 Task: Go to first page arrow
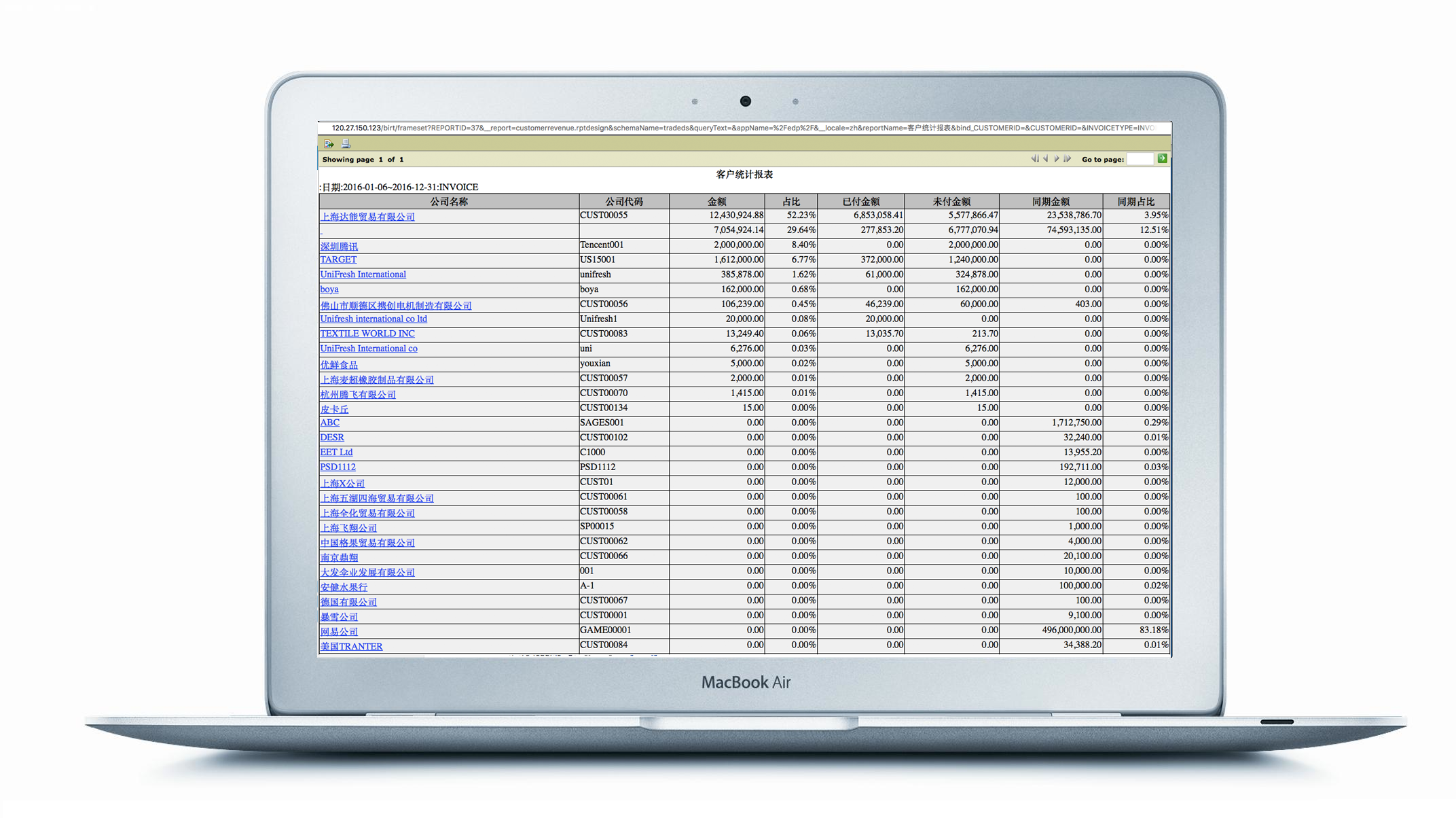pyautogui.click(x=1034, y=159)
